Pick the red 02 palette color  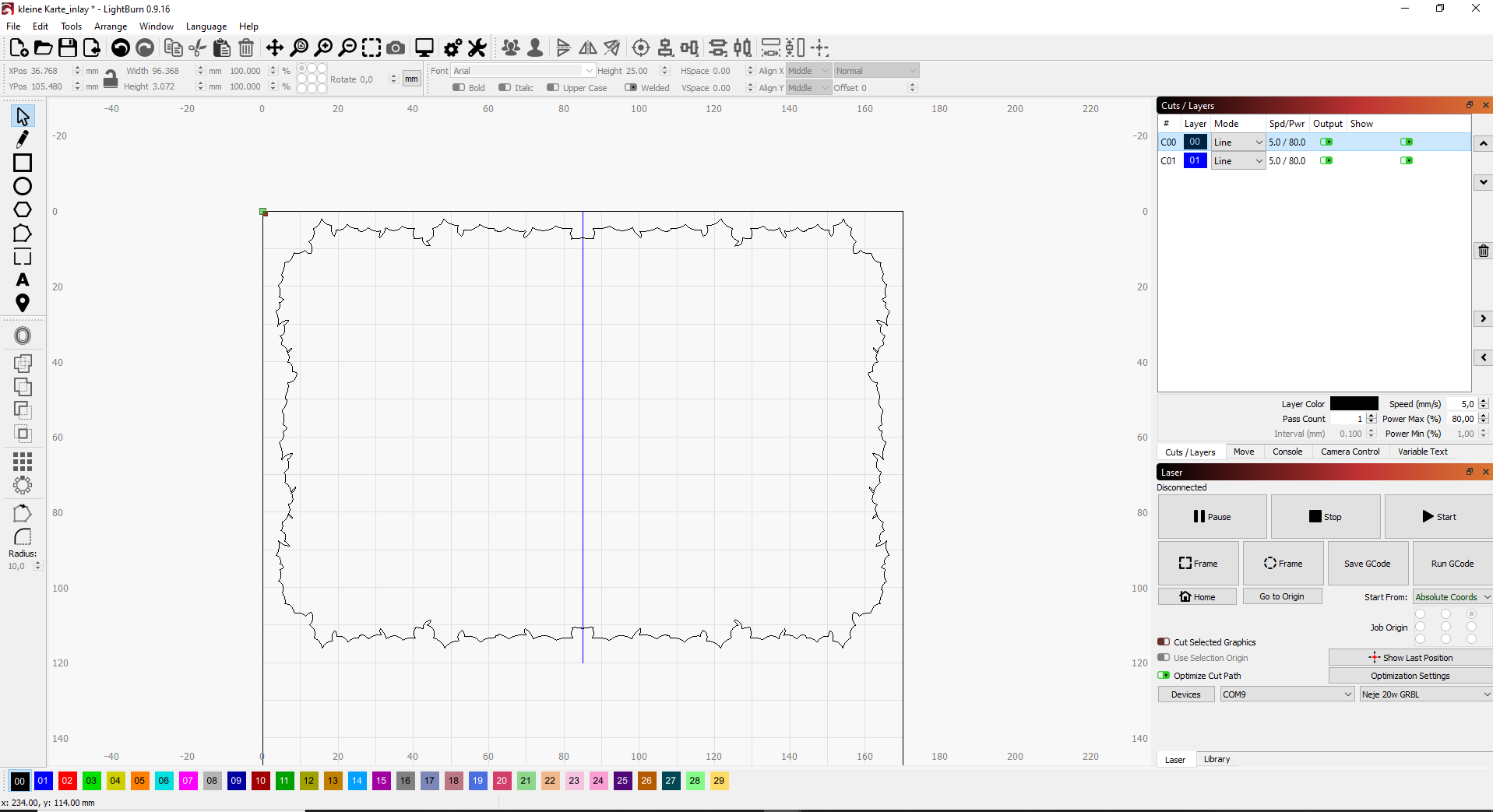point(67,781)
